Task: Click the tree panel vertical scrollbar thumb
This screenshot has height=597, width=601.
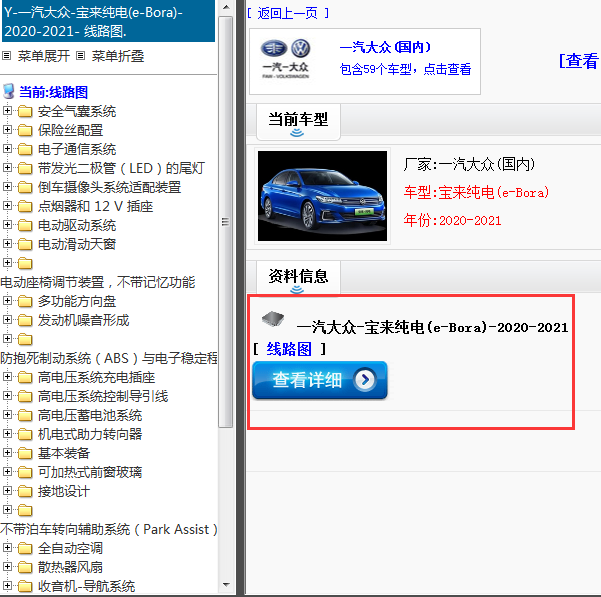Action: [226, 221]
